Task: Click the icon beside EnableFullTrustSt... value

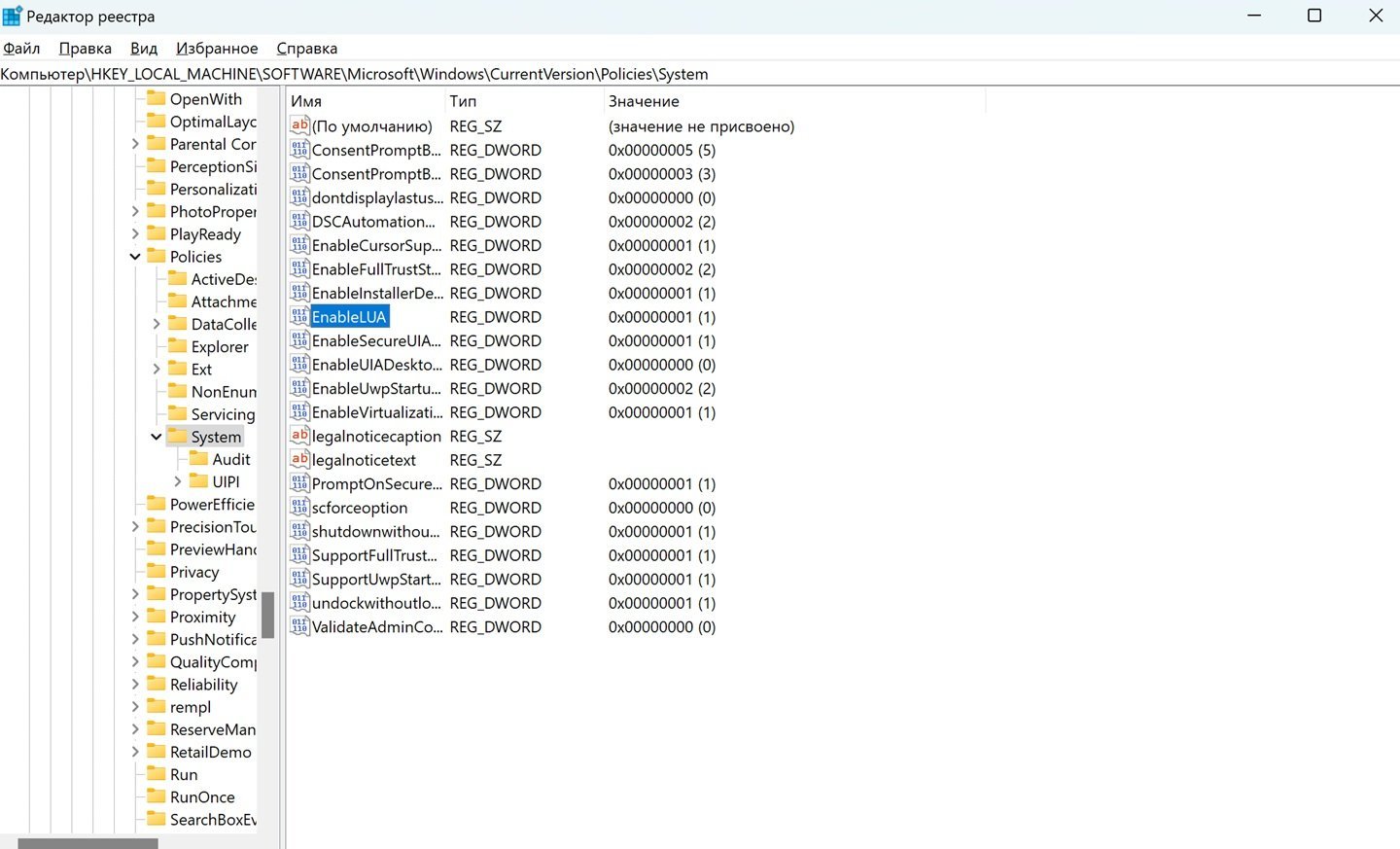Action: (x=299, y=269)
